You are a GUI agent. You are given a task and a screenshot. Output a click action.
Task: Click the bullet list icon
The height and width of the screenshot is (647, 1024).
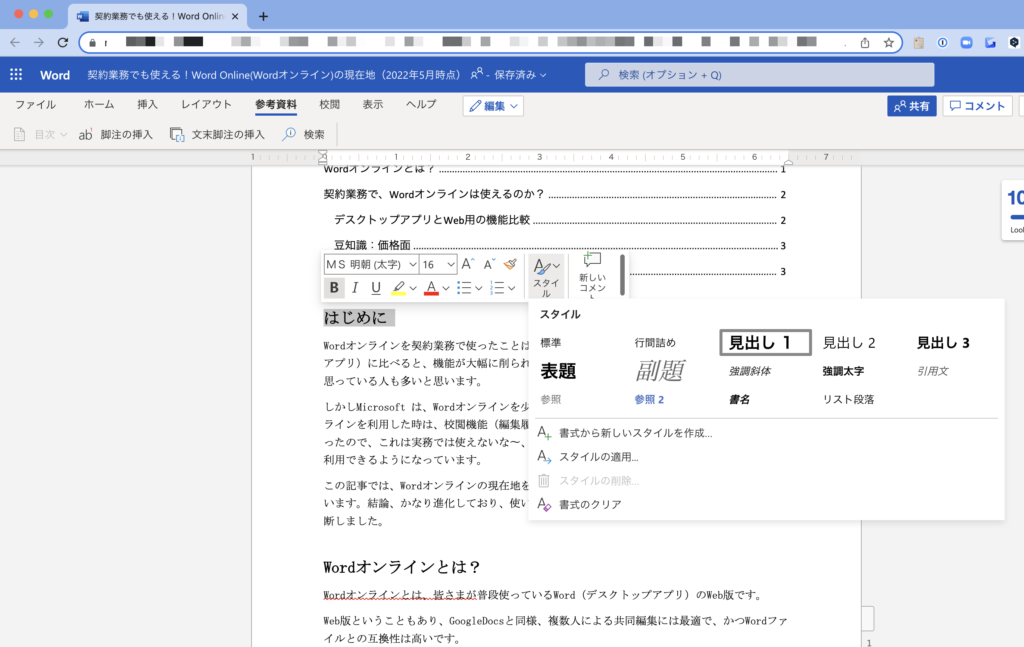[463, 288]
